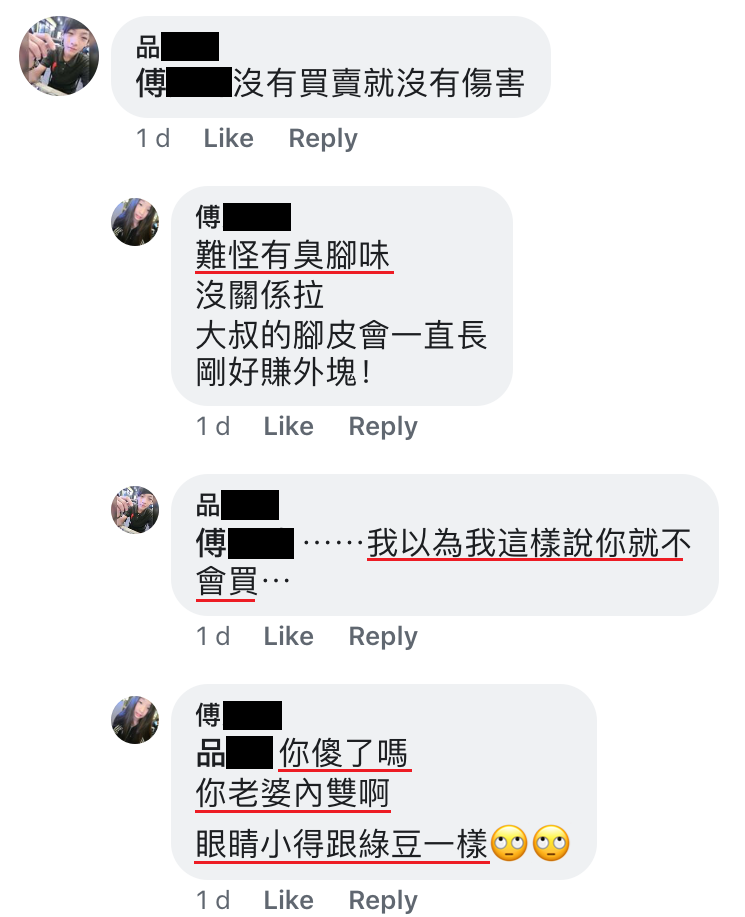This screenshot has width=745, height=917.
Task: Open tagged name 傅 before 我以為我這樣說
Action: [x=244, y=543]
